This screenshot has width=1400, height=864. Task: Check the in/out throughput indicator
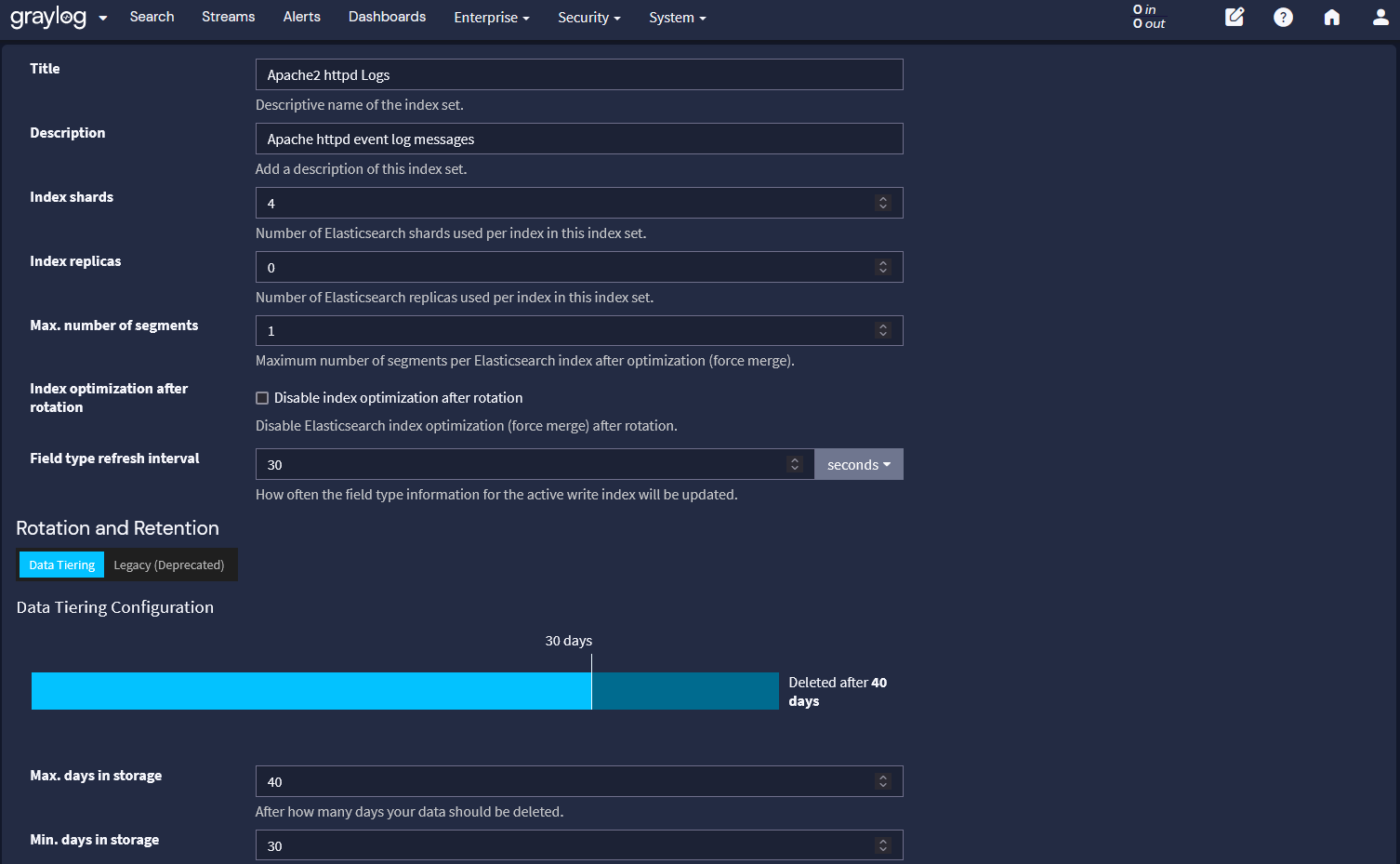tap(1148, 17)
